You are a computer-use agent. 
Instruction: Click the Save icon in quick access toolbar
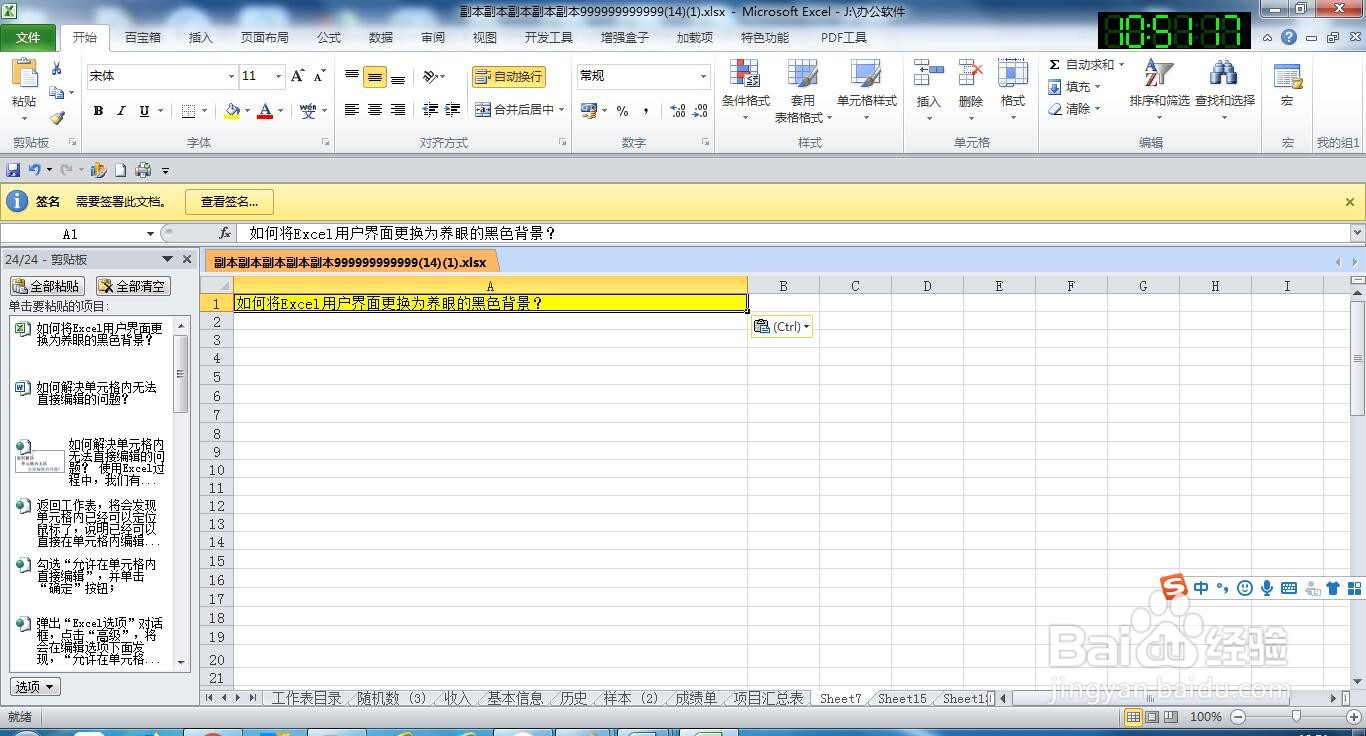point(13,170)
